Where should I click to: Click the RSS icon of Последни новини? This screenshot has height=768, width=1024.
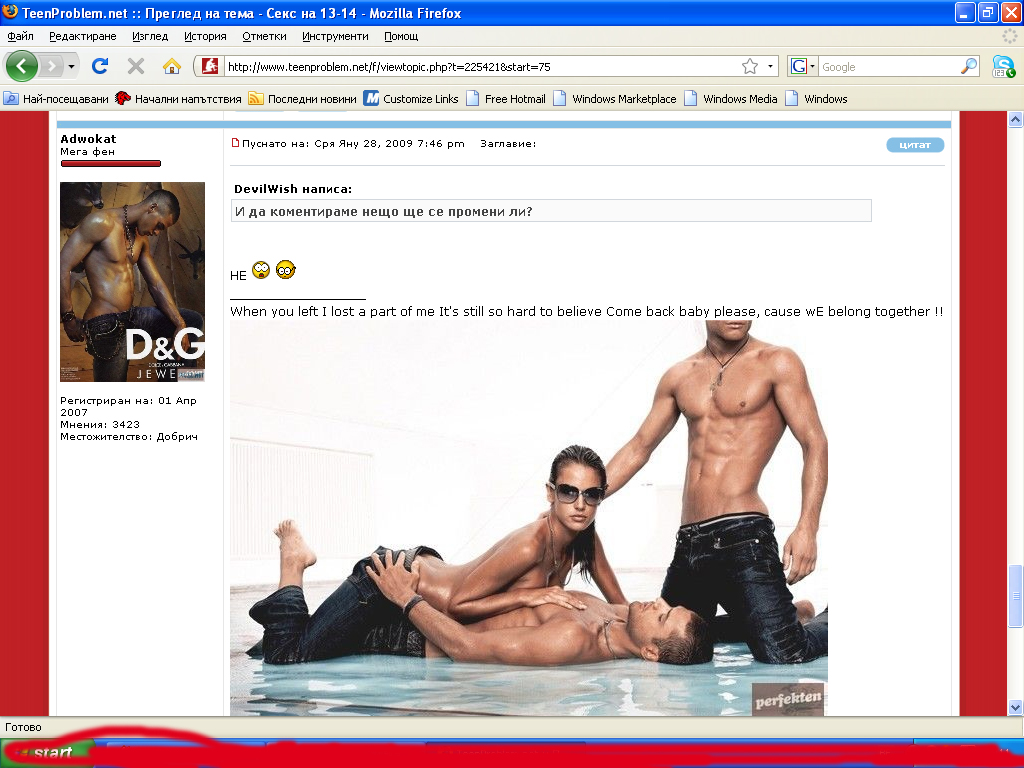(x=255, y=99)
